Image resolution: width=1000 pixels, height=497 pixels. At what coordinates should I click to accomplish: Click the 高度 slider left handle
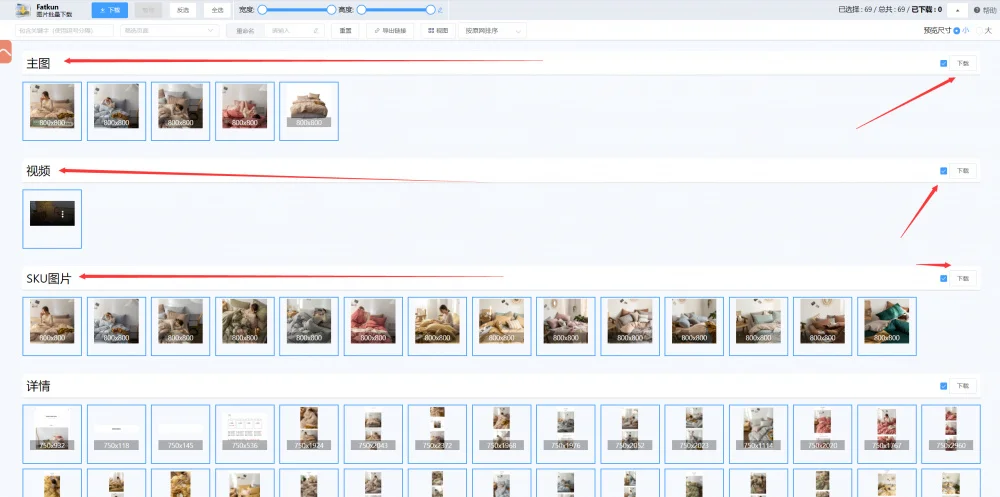coord(362,10)
